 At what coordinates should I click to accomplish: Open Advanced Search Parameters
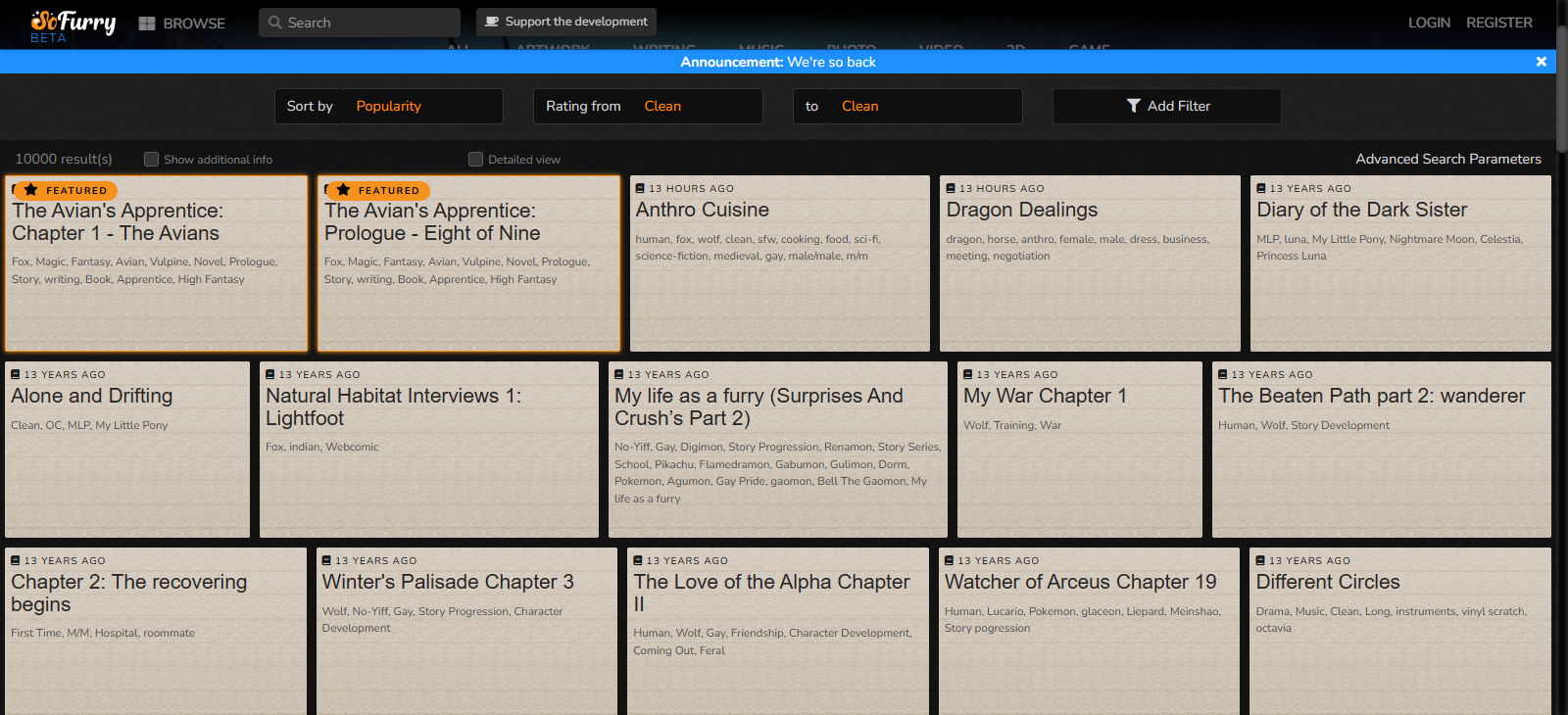coord(1447,159)
